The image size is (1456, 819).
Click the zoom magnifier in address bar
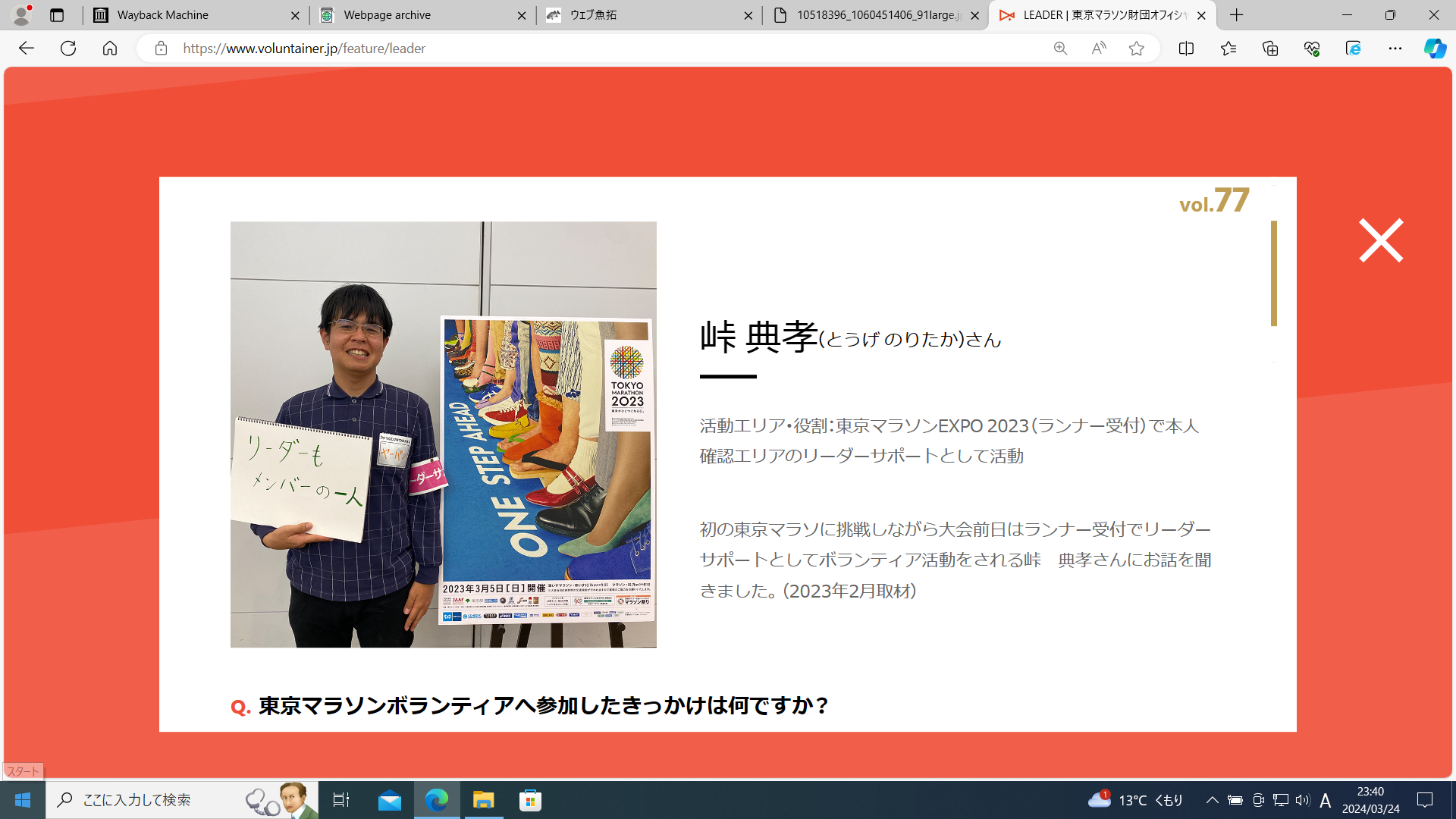pos(1060,49)
